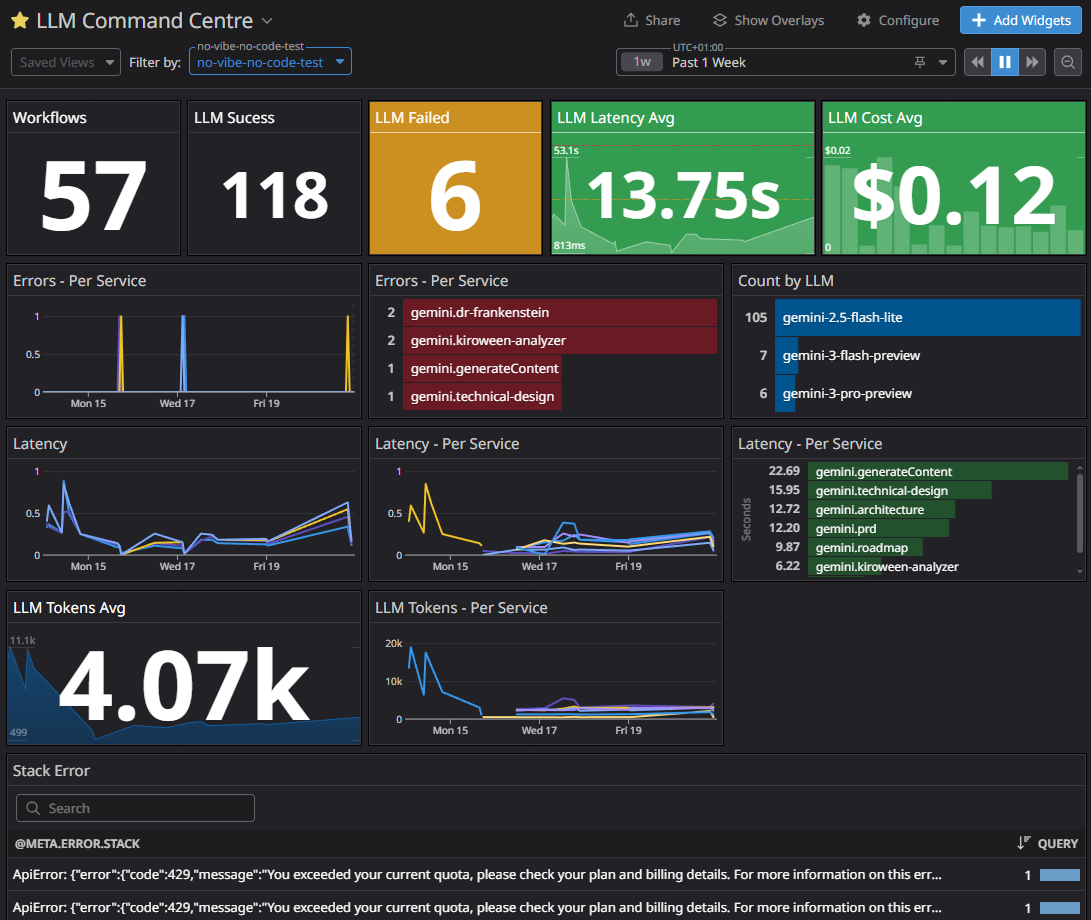
Task: Open the Saved Views dropdown
Action: (66, 62)
